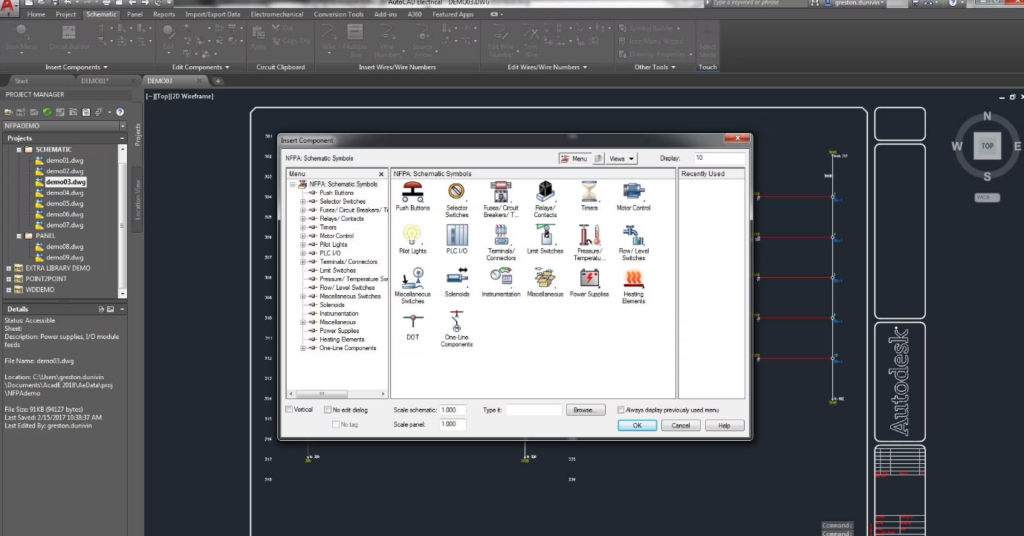The width and height of the screenshot is (1024, 536).
Task: Open the One-Line Components symbol icon
Action: point(456,322)
